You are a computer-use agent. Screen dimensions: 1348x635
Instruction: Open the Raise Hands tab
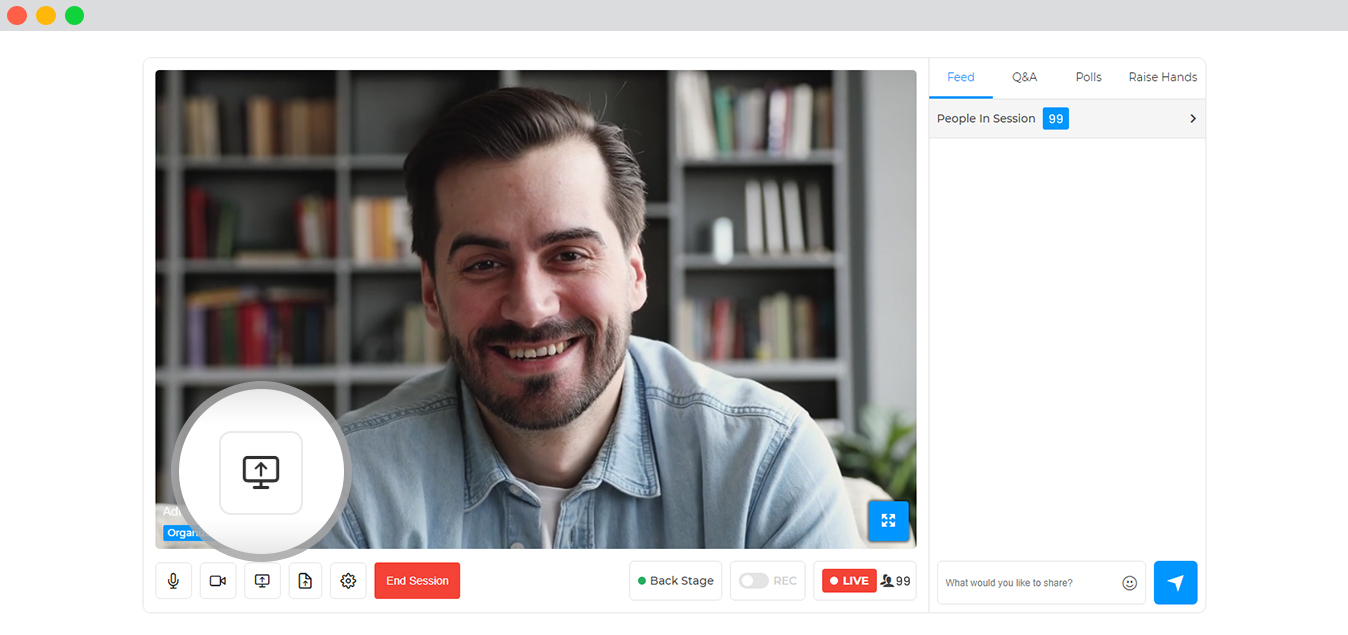click(1163, 77)
